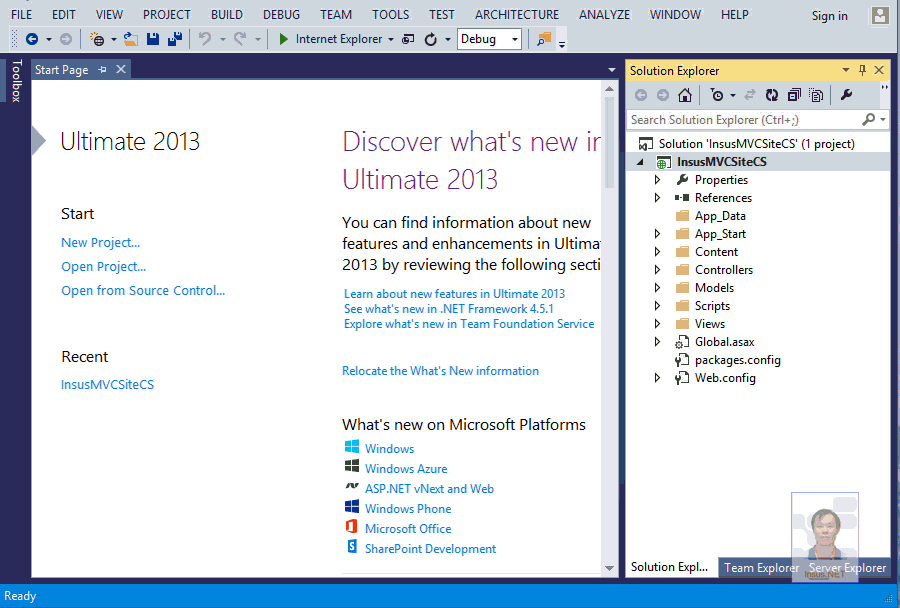Click the Refresh icon in Solution Explorer
Viewport: 900px width, 608px height.
pyautogui.click(x=772, y=95)
